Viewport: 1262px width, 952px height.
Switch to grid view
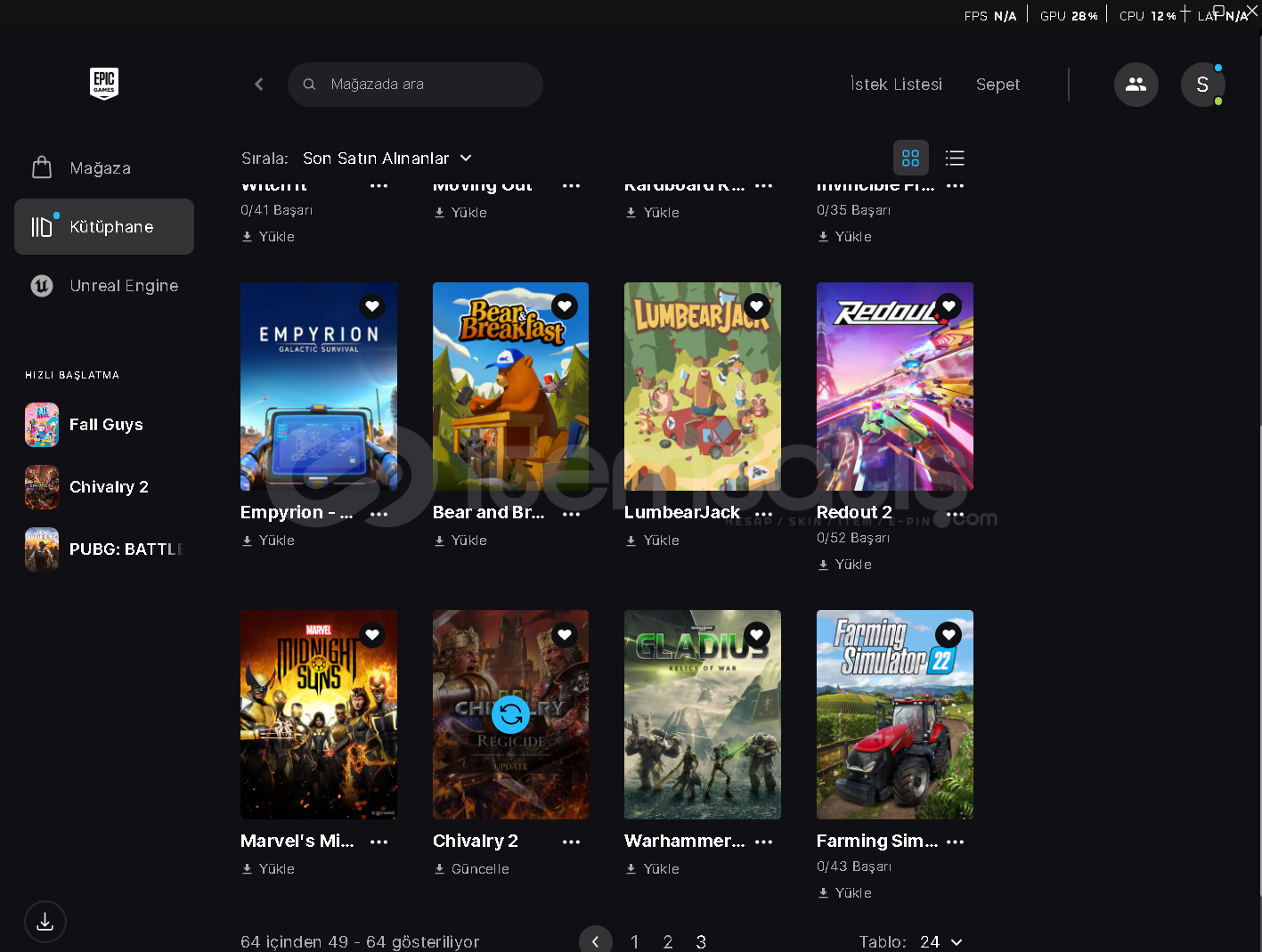click(910, 159)
